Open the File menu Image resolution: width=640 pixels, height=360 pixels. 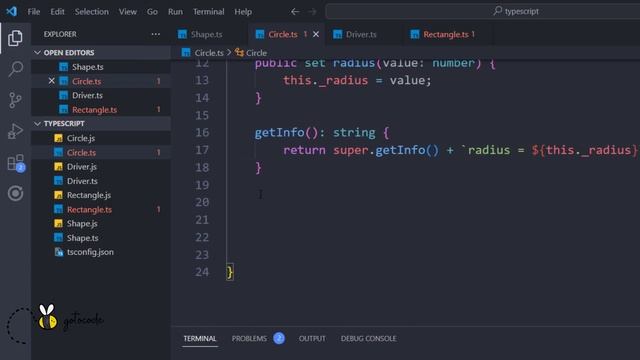(x=34, y=11)
